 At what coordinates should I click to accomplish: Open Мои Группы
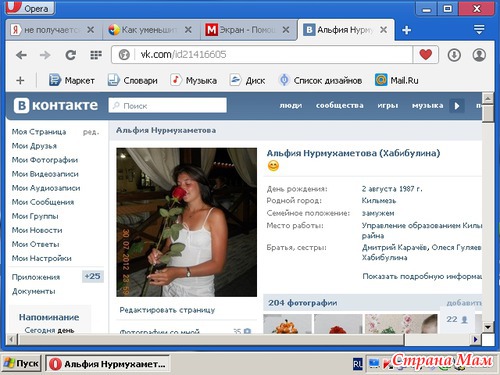[35, 216]
